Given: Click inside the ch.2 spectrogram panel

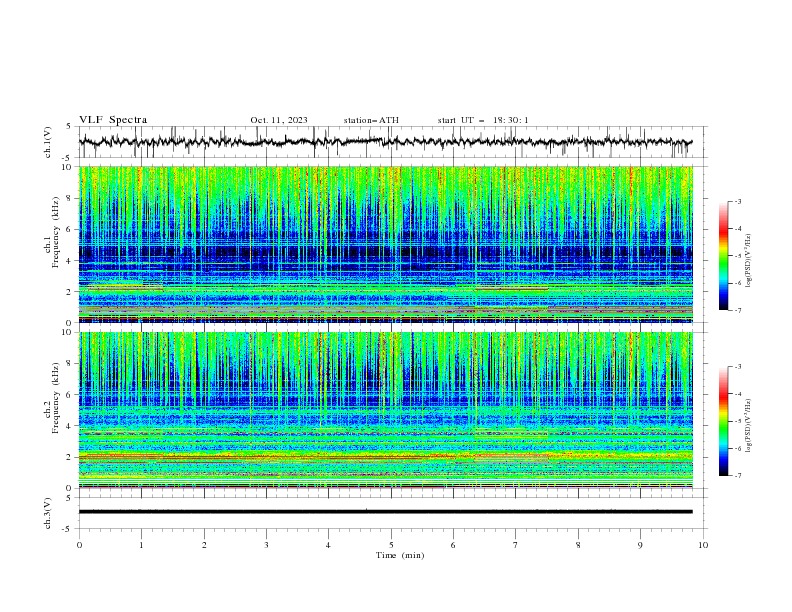Looking at the screenshot, I should (385, 410).
